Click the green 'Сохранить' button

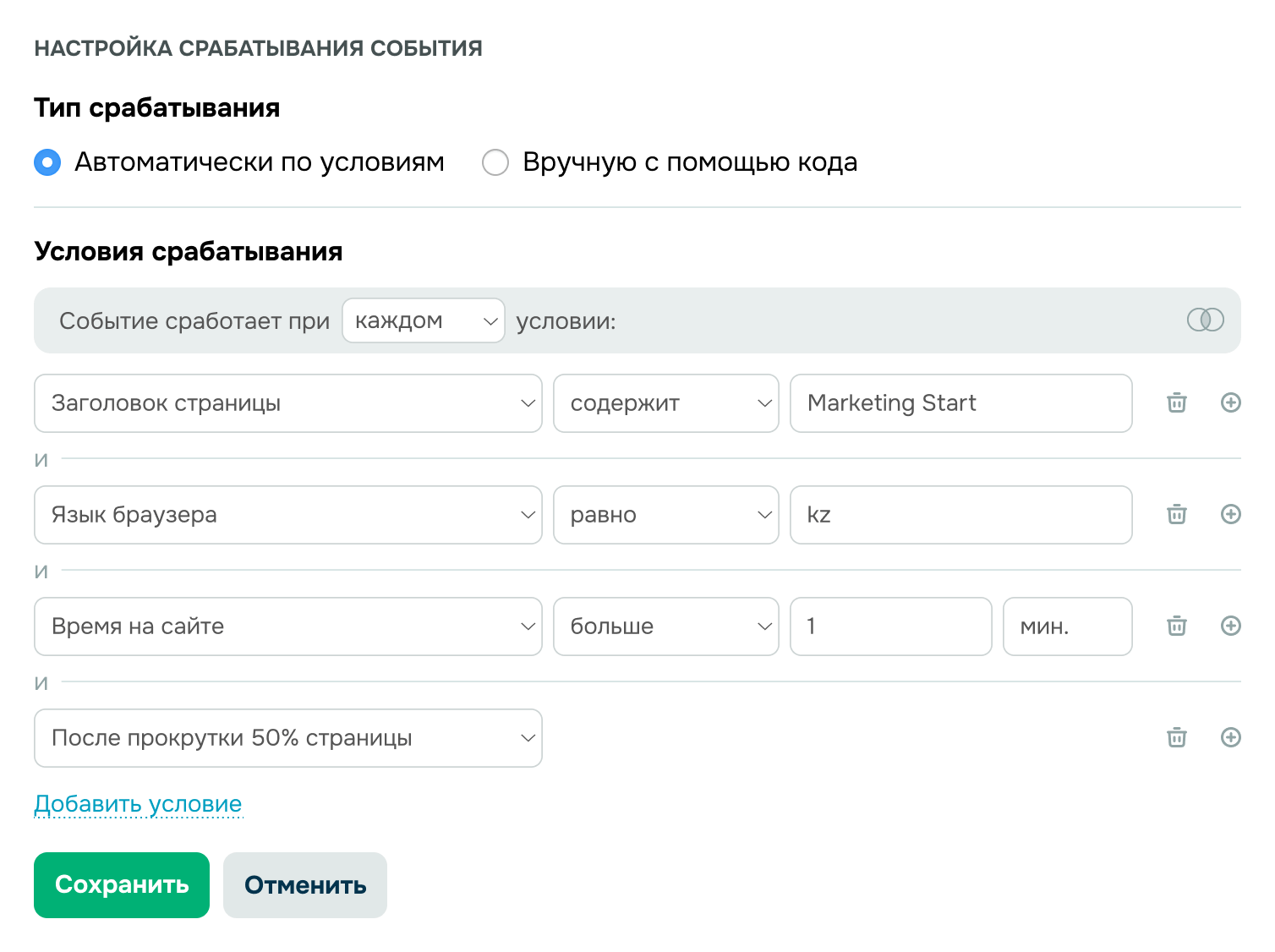click(x=121, y=885)
